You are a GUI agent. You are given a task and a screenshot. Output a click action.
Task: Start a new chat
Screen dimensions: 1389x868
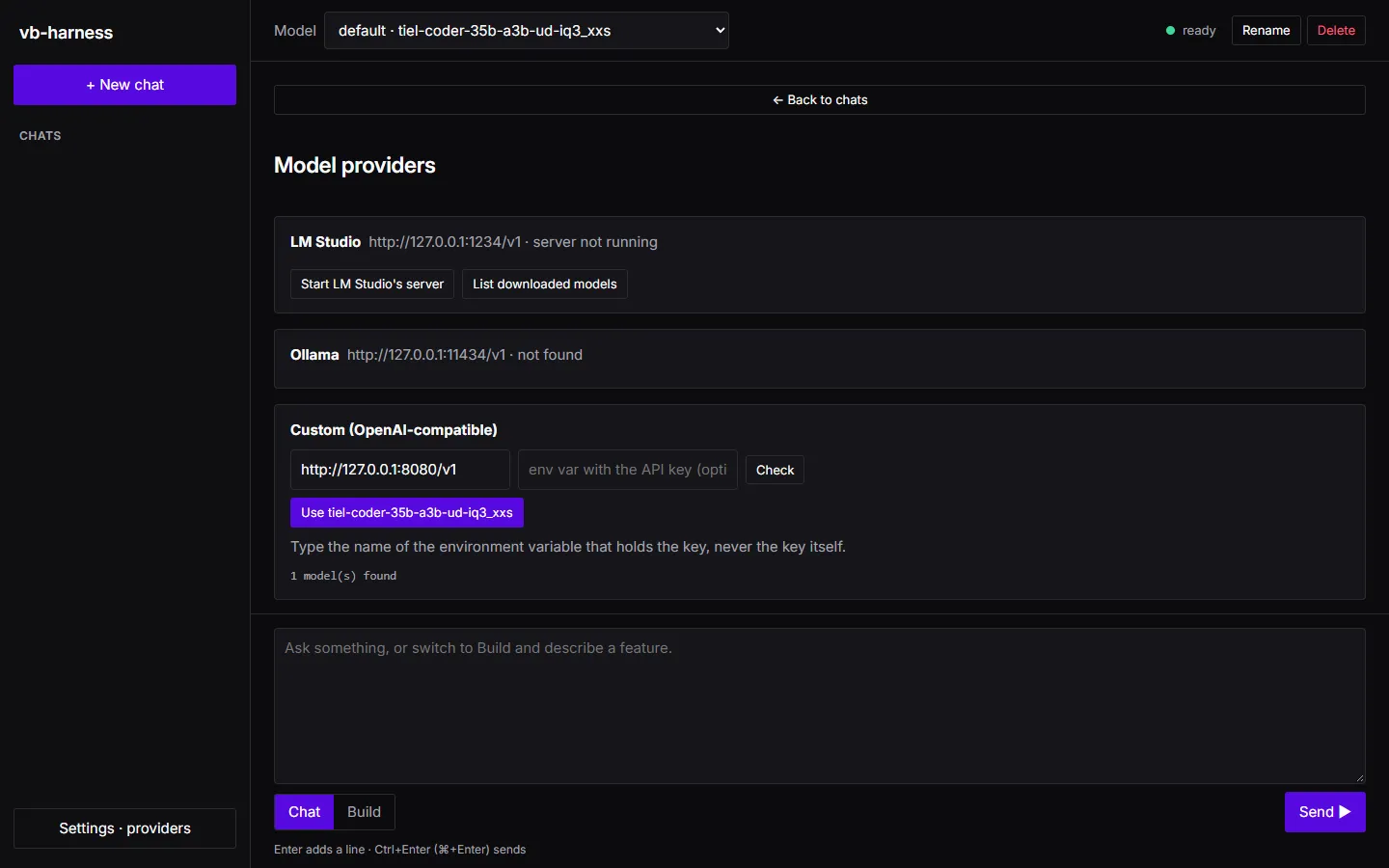click(124, 85)
